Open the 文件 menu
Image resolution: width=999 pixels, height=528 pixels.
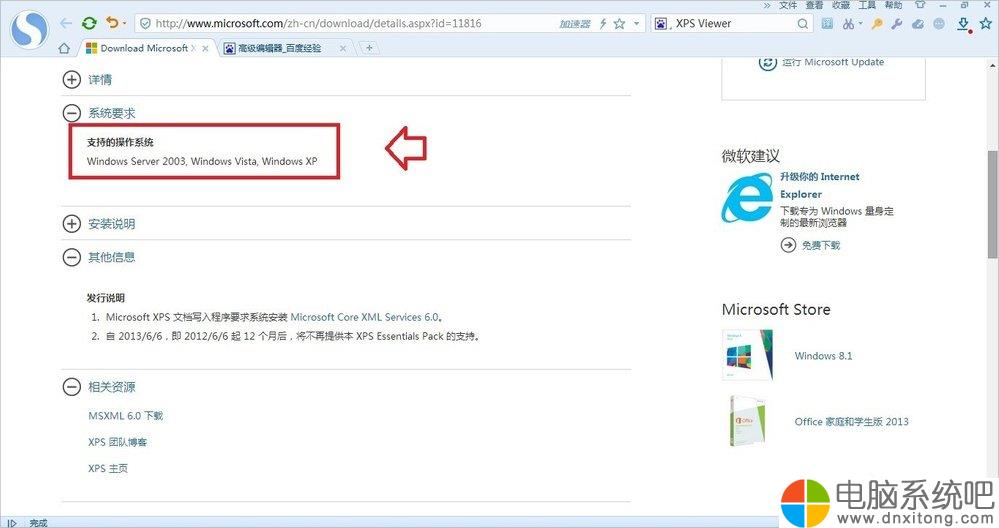(x=788, y=5)
